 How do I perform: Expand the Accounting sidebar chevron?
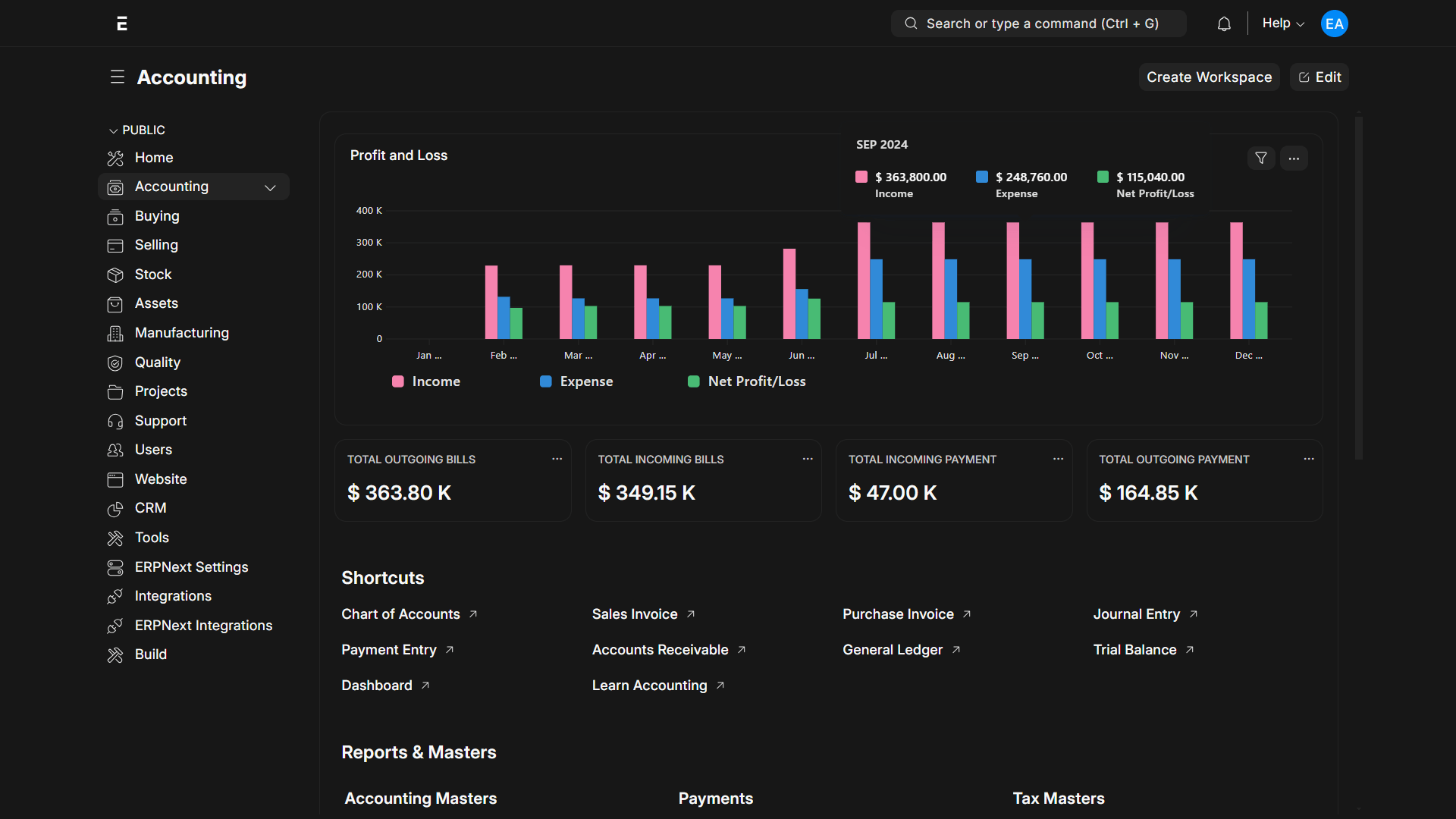[x=270, y=187]
